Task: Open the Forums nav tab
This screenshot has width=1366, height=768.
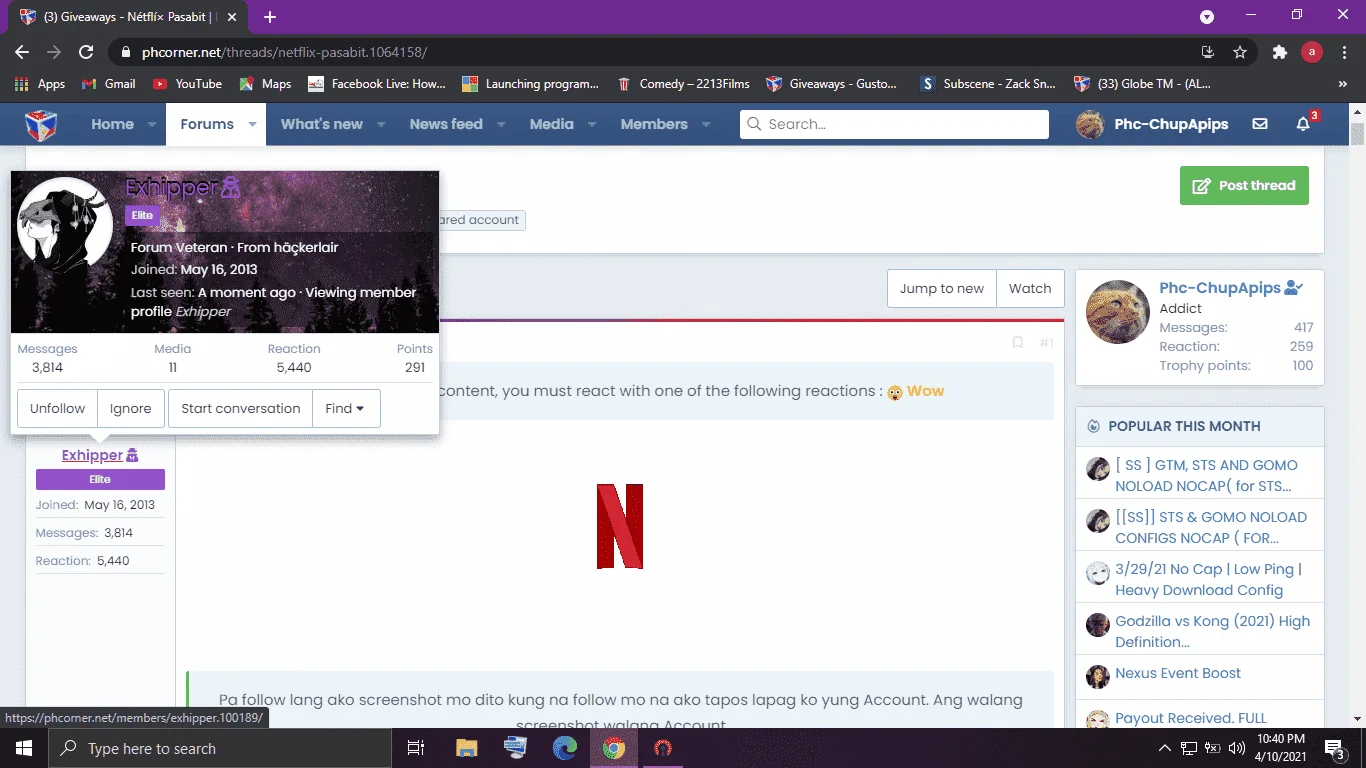Action: tap(207, 124)
